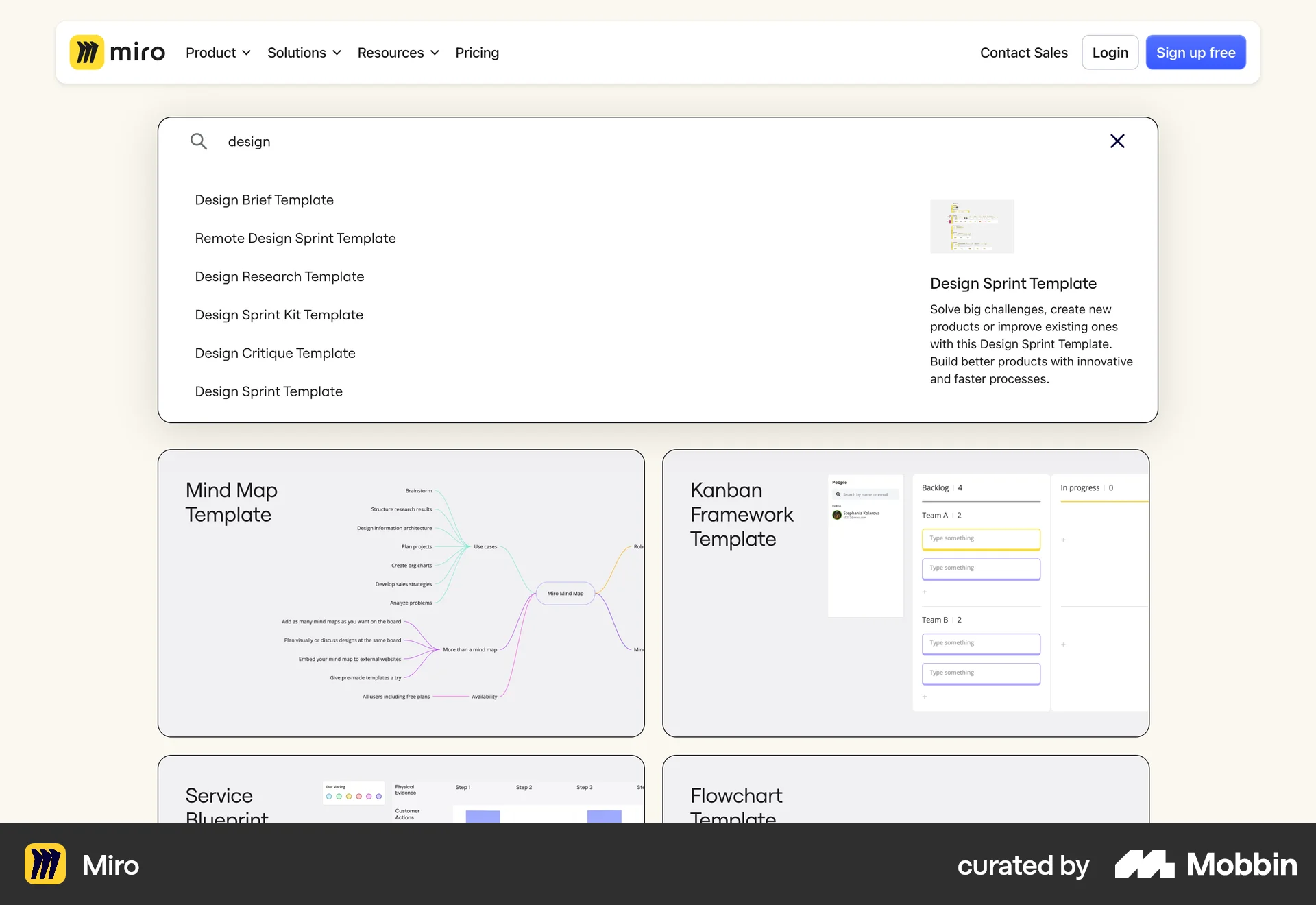1316x905 pixels.
Task: Select the Design Brief Template suggestion
Action: [264, 200]
